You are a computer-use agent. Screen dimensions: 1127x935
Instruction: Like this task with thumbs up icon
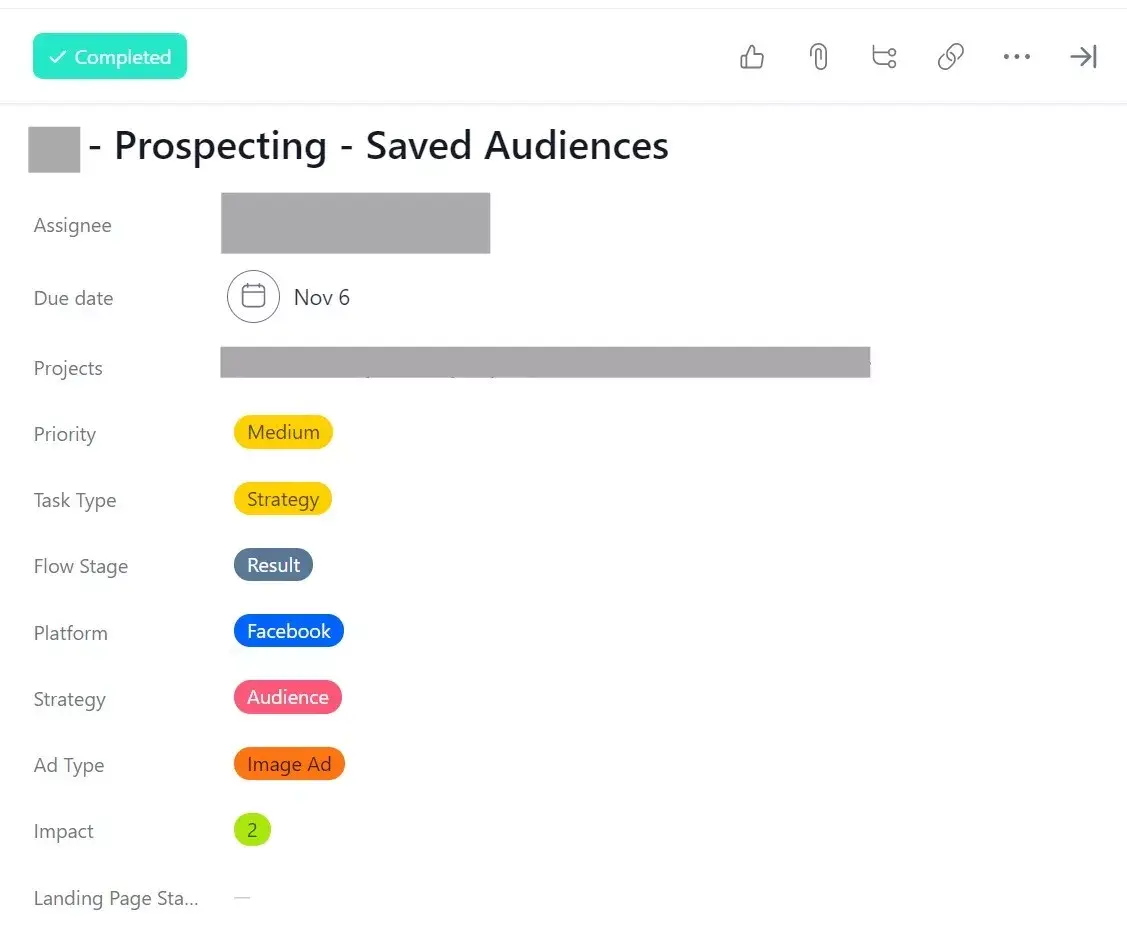pyautogui.click(x=752, y=58)
